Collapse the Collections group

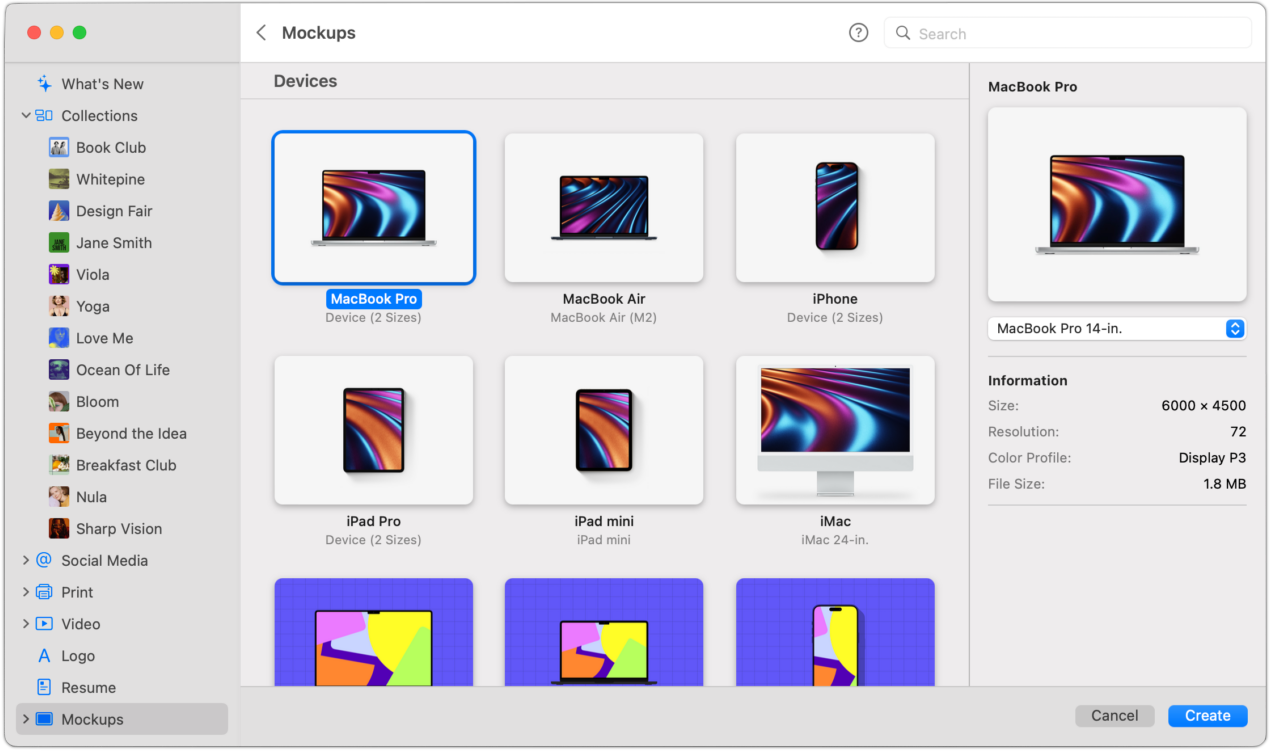[26, 116]
